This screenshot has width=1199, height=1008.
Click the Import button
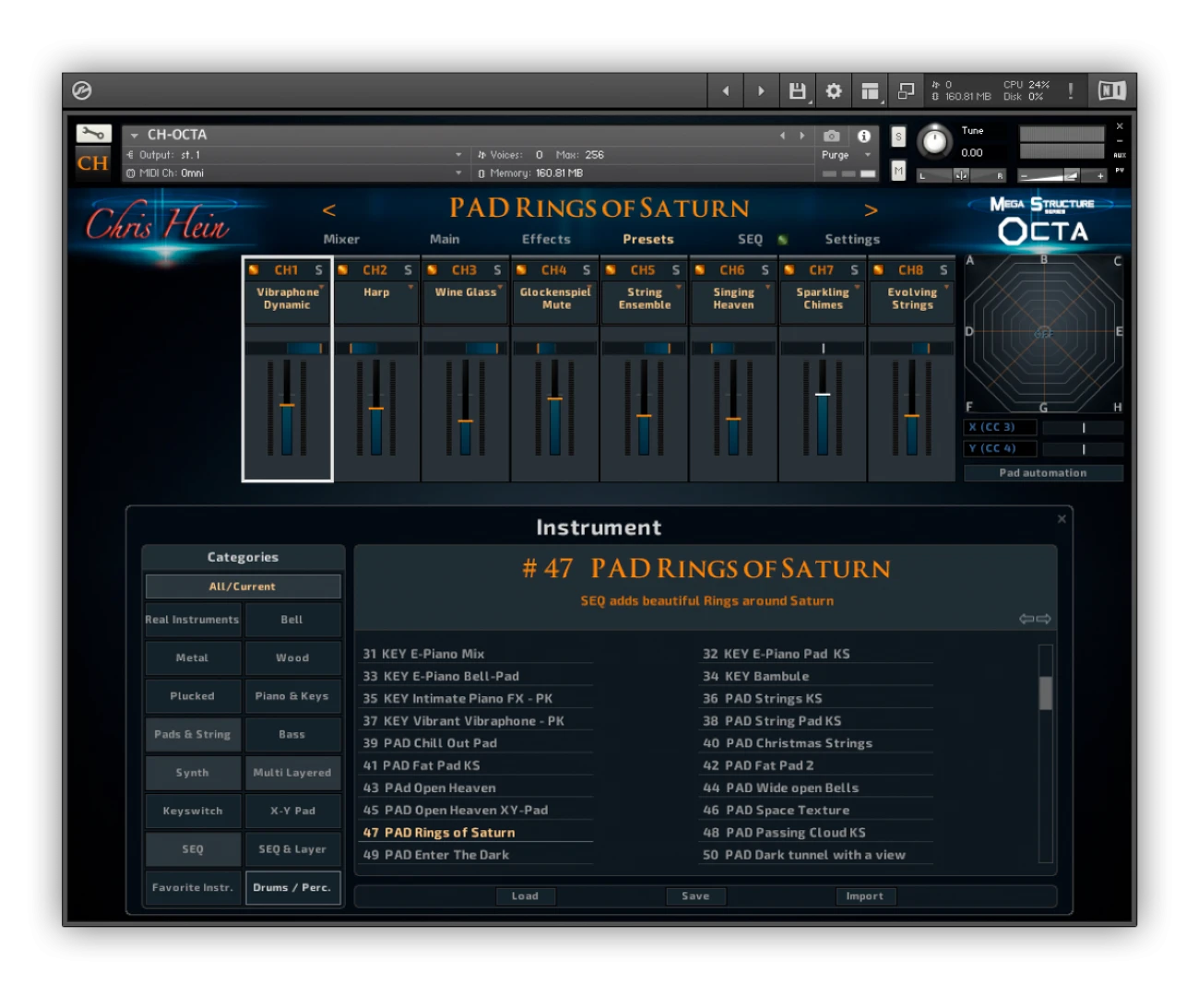[864, 896]
